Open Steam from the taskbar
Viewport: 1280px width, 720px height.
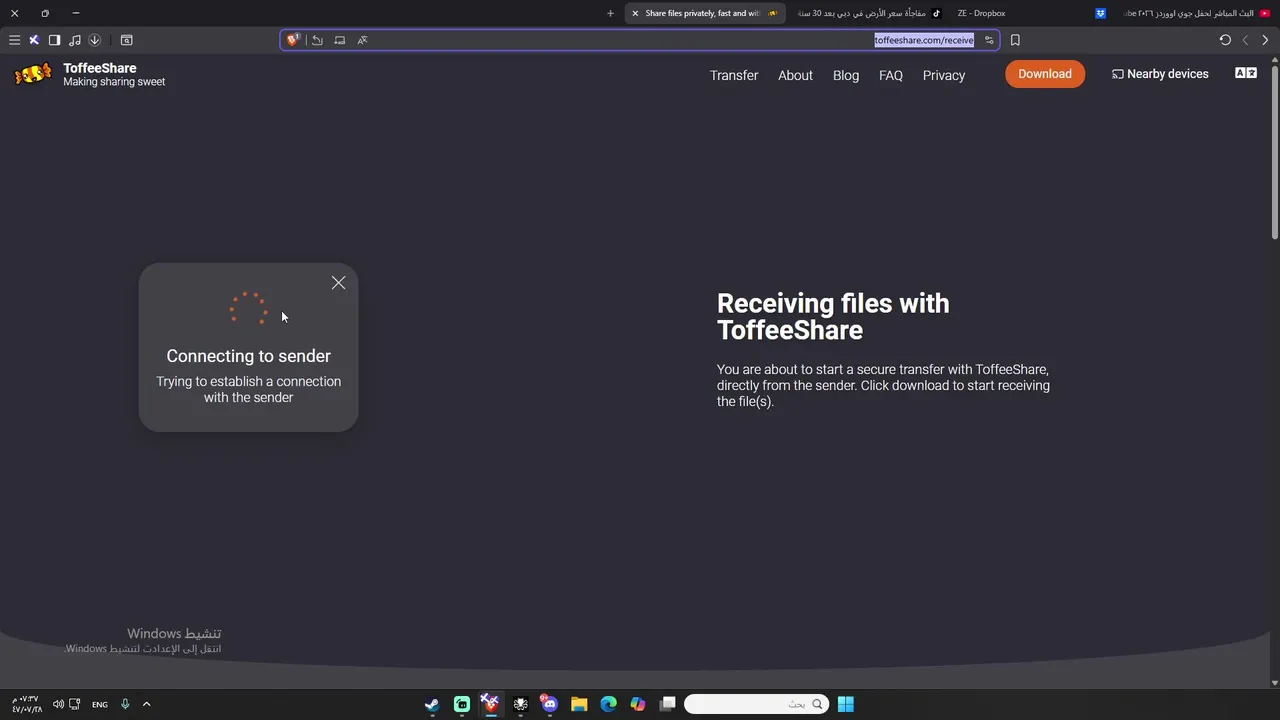(x=432, y=704)
